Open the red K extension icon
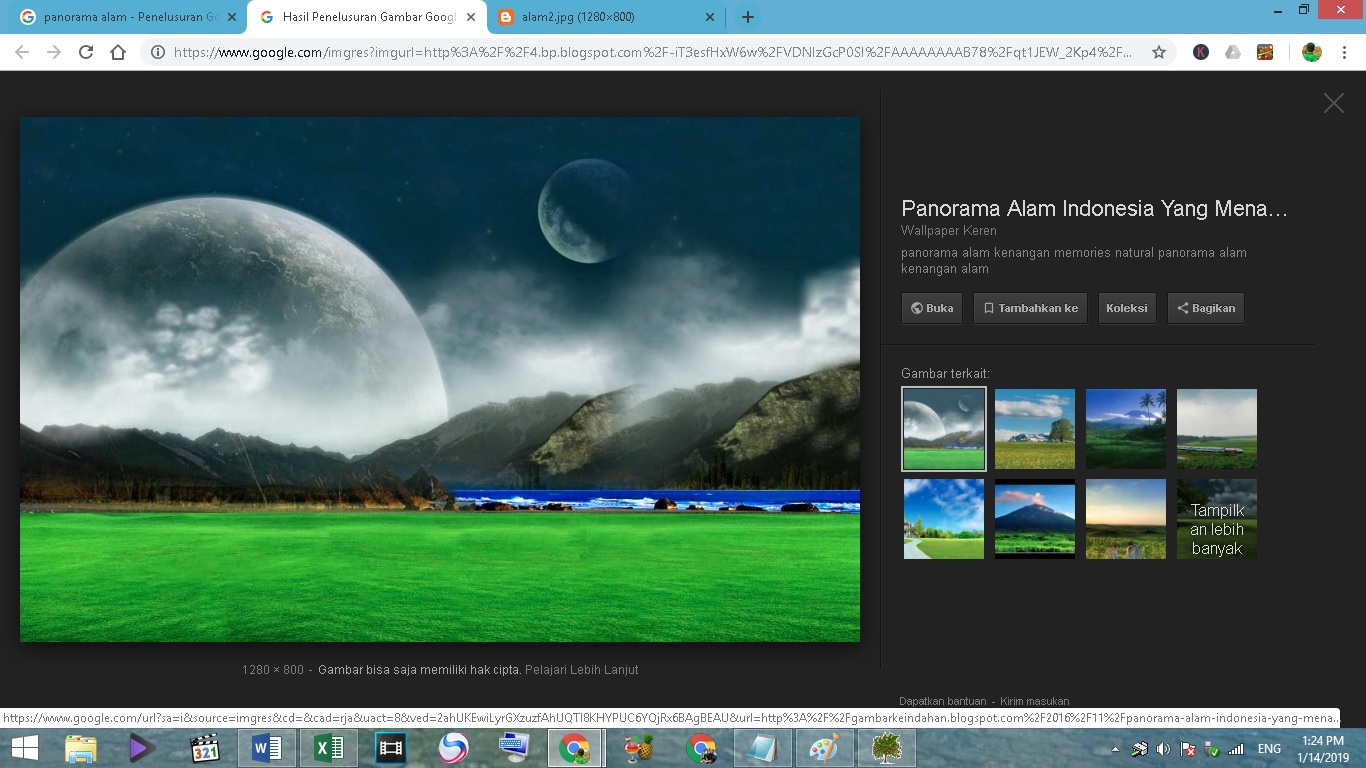Image resolution: width=1366 pixels, height=768 pixels. 1201,52
